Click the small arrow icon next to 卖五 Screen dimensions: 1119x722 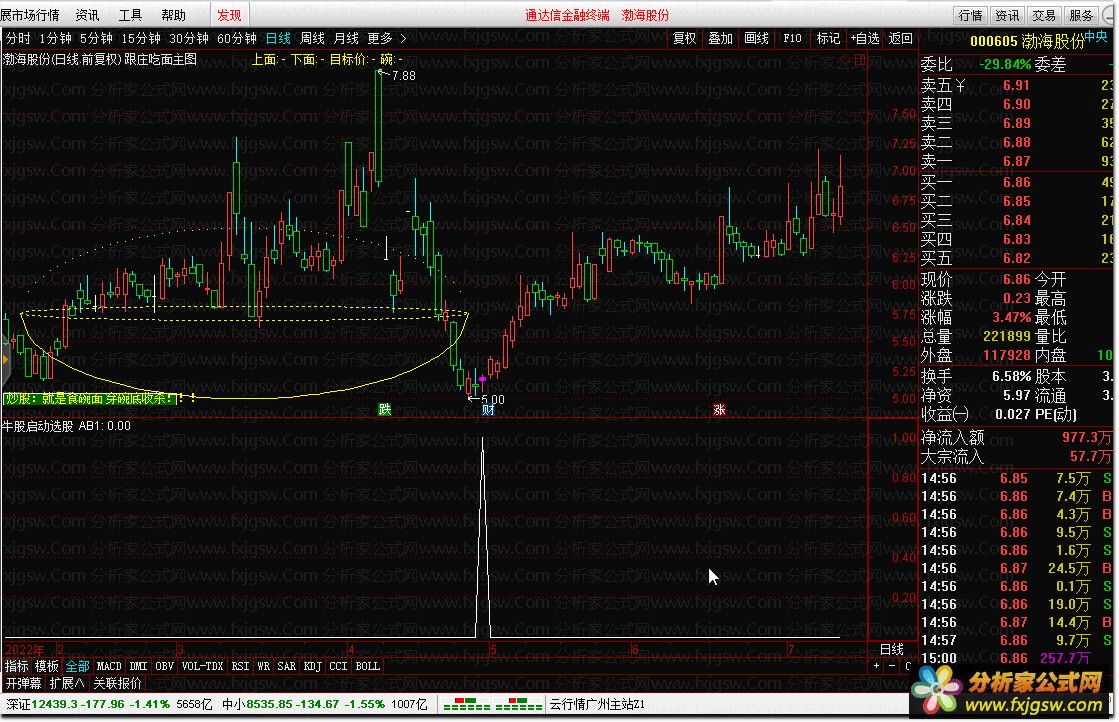pyautogui.click(x=961, y=86)
